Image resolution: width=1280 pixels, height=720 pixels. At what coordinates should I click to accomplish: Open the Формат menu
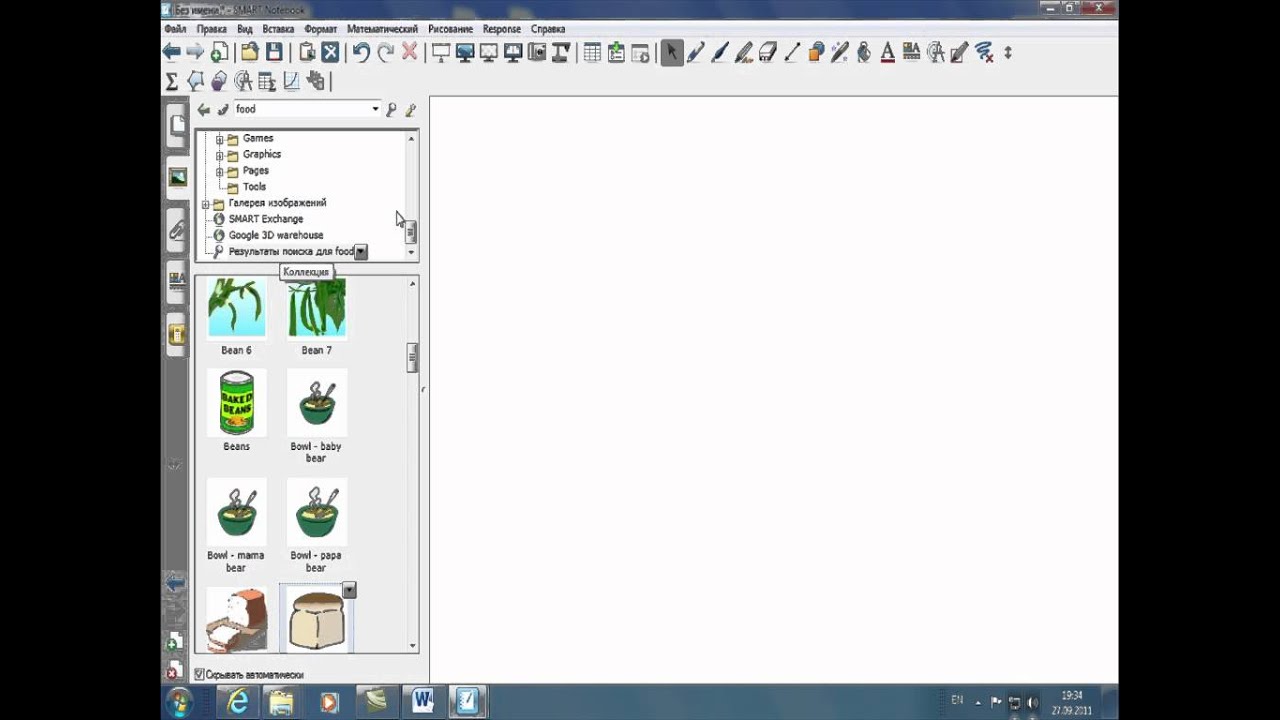pyautogui.click(x=321, y=29)
